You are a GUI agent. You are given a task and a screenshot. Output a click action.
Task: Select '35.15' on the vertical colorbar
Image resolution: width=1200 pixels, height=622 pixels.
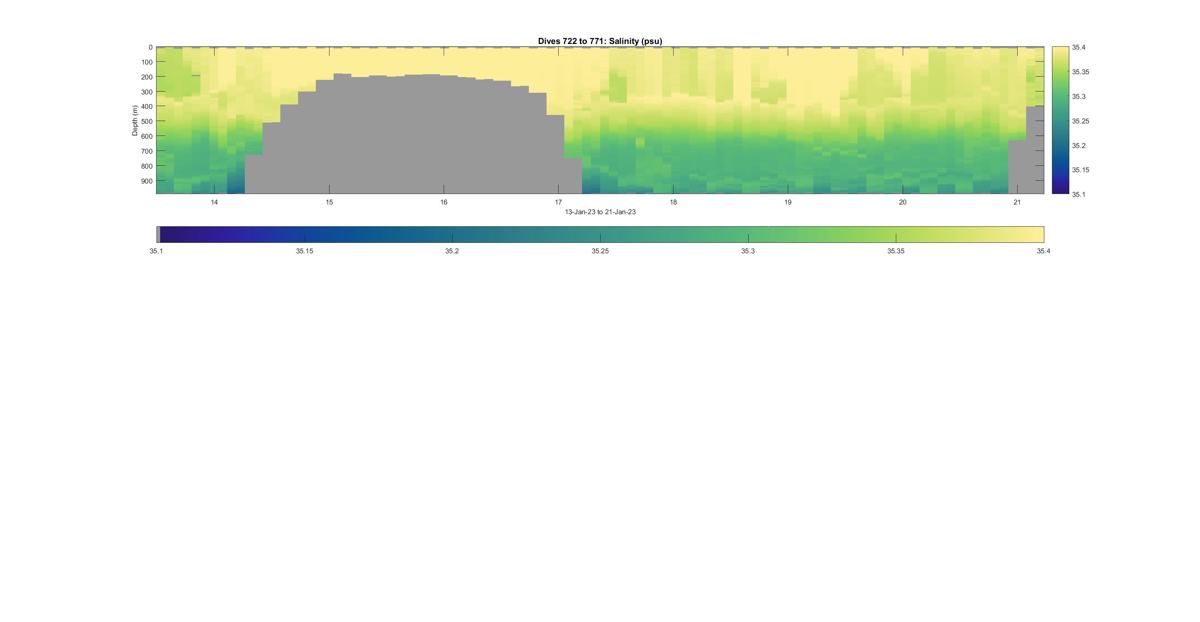pyautogui.click(x=1081, y=170)
